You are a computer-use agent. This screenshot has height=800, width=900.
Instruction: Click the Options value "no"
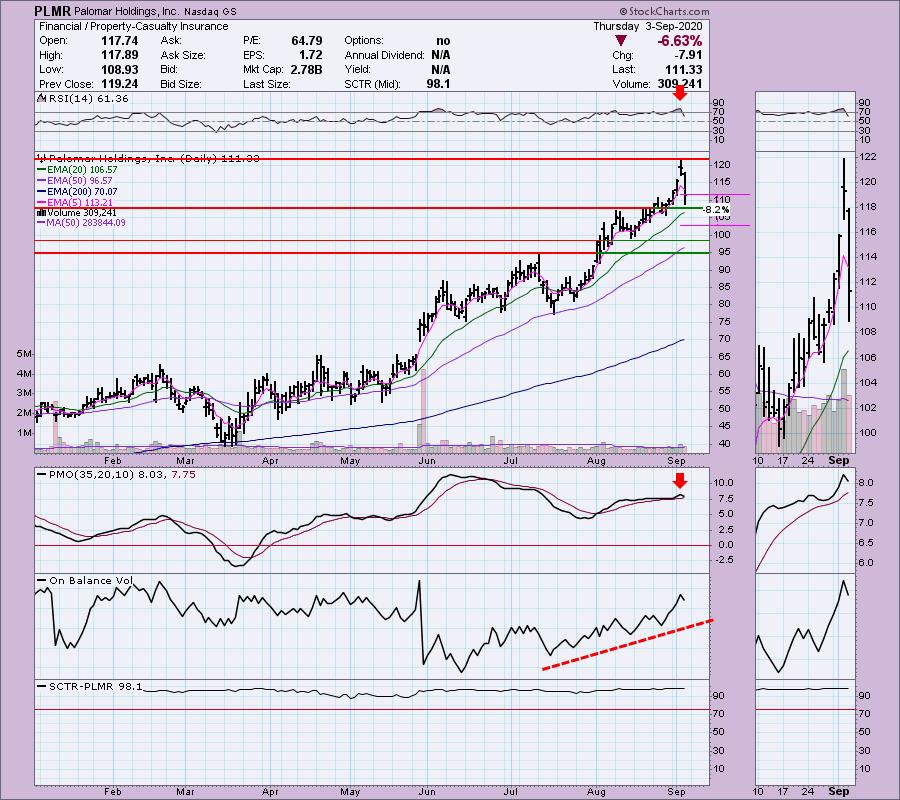pos(443,41)
